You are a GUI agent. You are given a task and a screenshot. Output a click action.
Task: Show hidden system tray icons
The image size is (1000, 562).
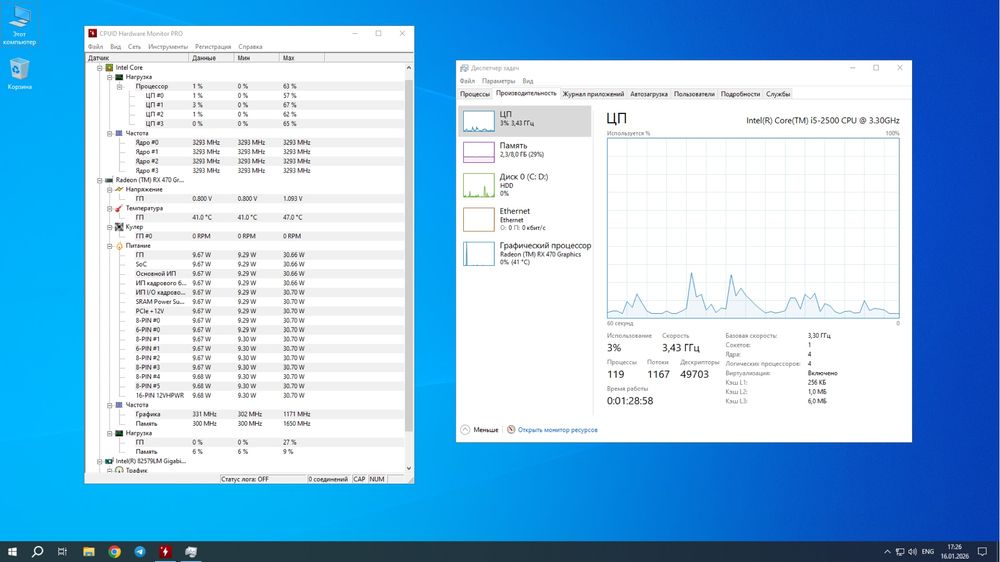(x=887, y=552)
